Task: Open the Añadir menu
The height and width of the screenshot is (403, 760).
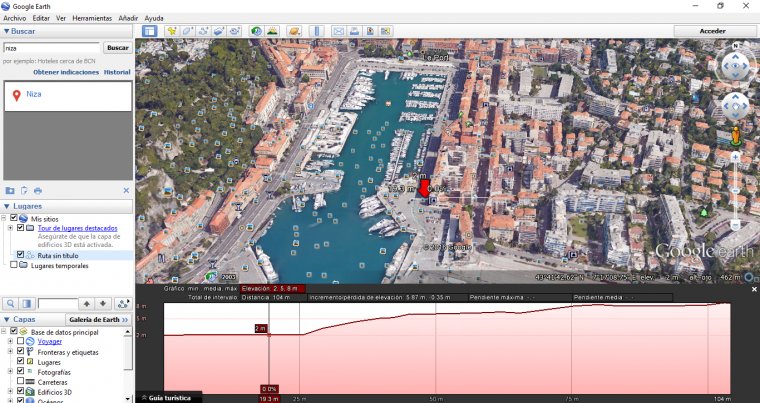Action: coord(128,18)
